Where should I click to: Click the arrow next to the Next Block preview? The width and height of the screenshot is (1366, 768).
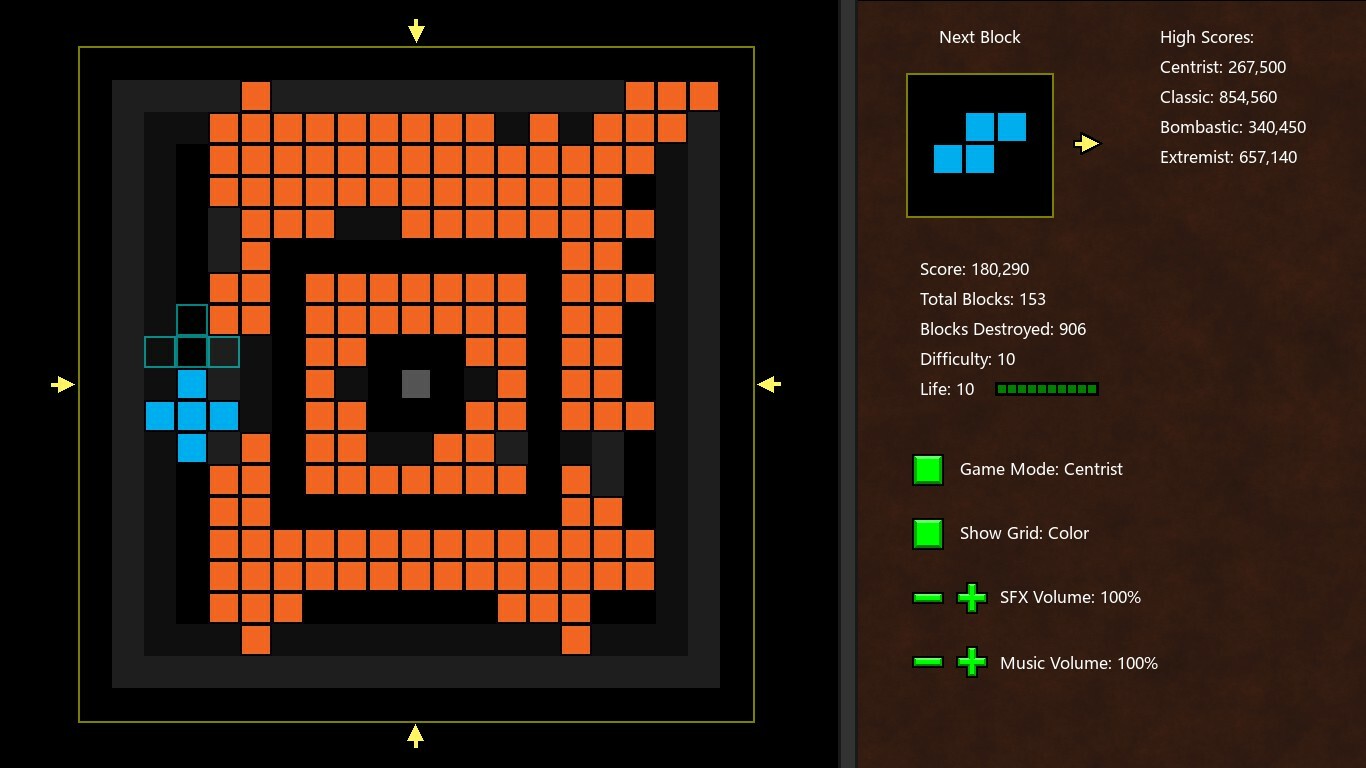pos(1085,143)
